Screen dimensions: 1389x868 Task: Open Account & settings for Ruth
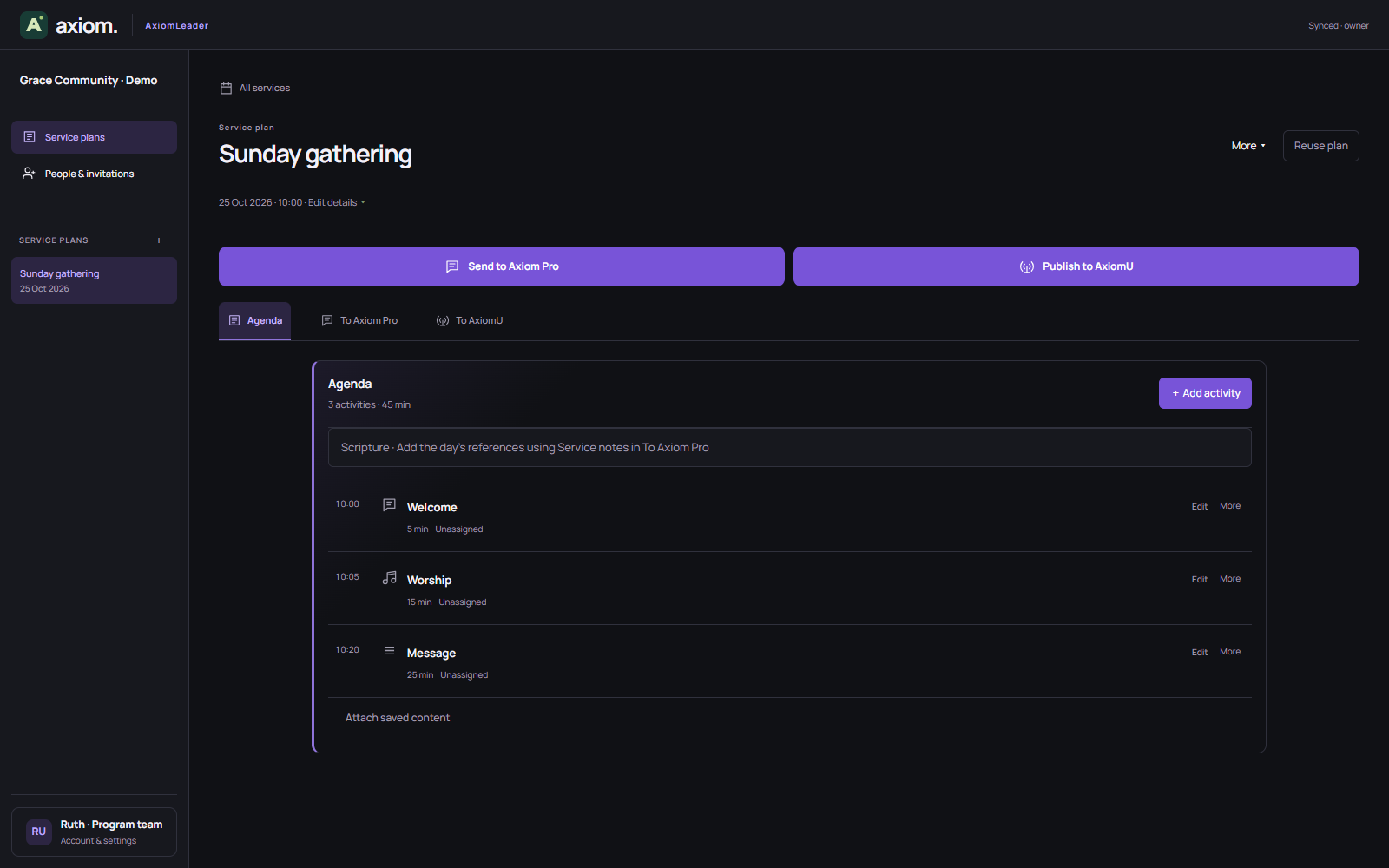[x=94, y=832]
